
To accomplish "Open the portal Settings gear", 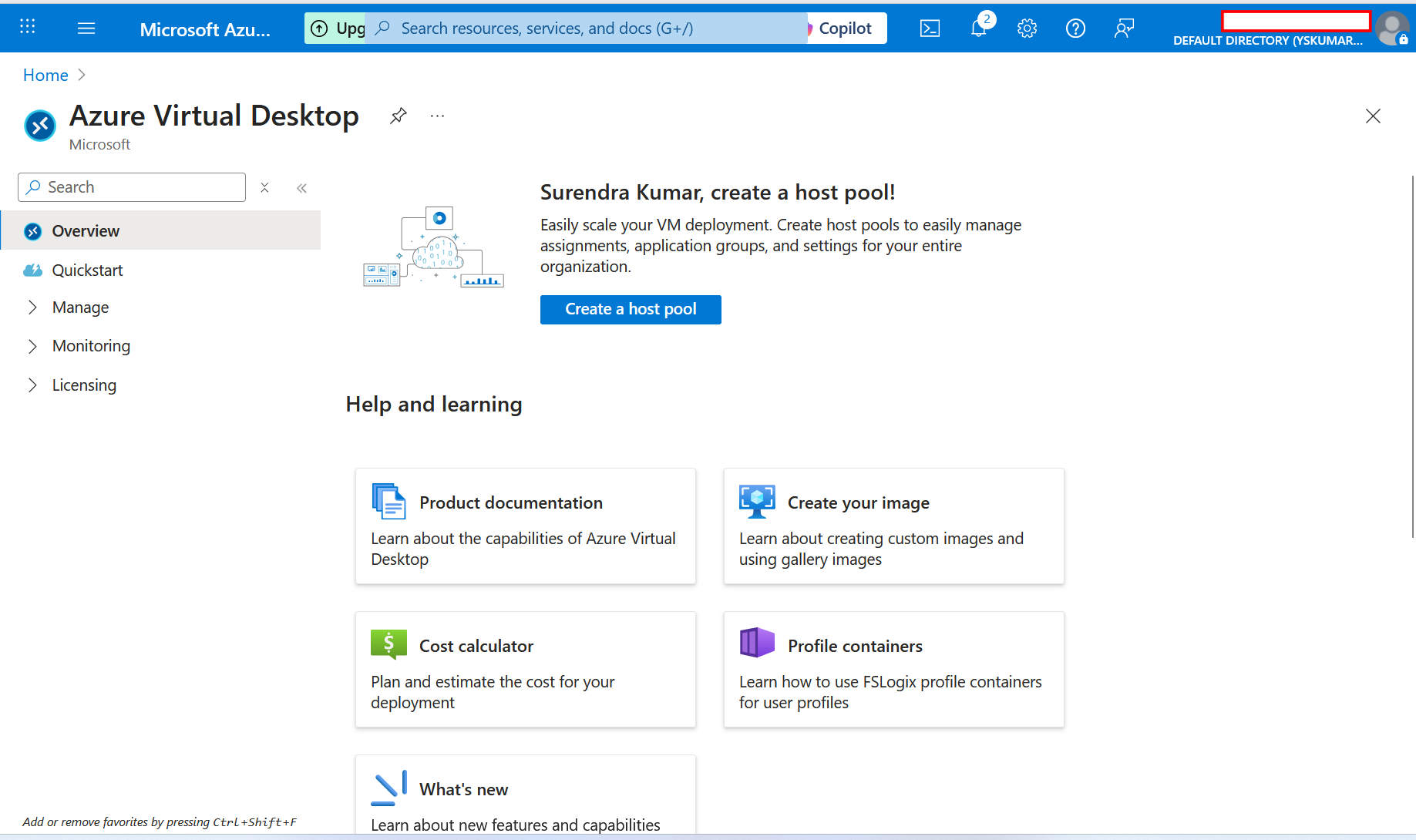I will [x=1027, y=28].
